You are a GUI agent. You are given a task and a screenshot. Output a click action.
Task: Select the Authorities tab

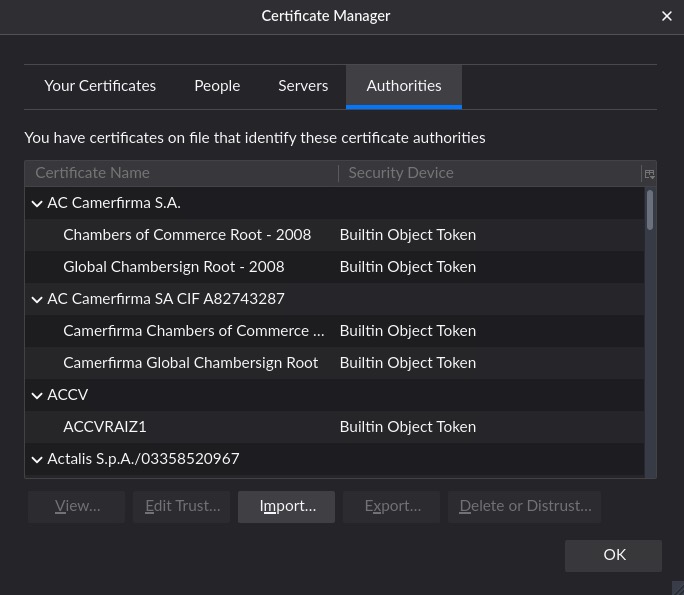[x=404, y=86]
